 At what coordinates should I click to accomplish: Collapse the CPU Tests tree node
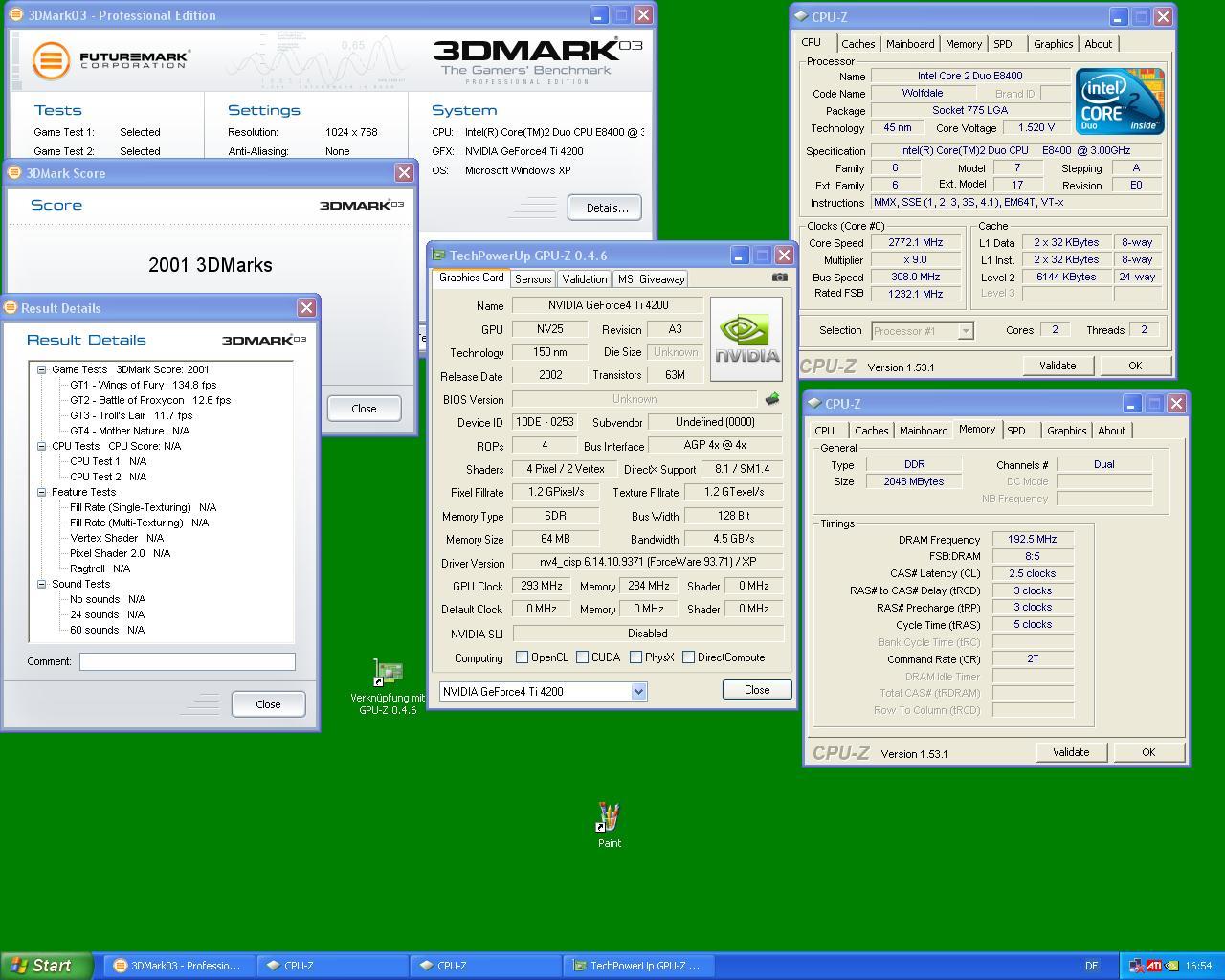pyautogui.click(x=42, y=446)
